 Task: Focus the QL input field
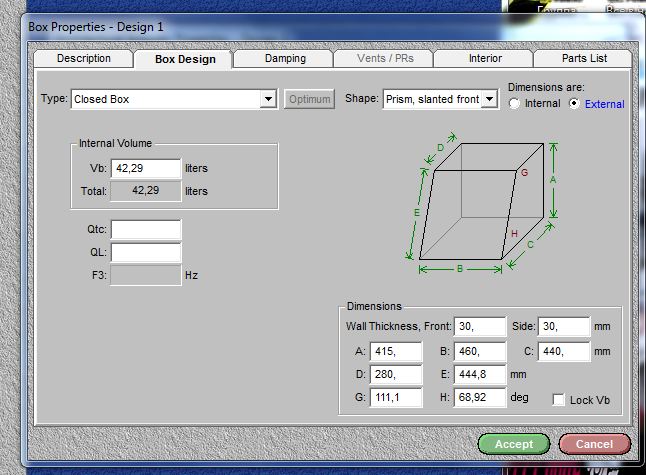146,252
